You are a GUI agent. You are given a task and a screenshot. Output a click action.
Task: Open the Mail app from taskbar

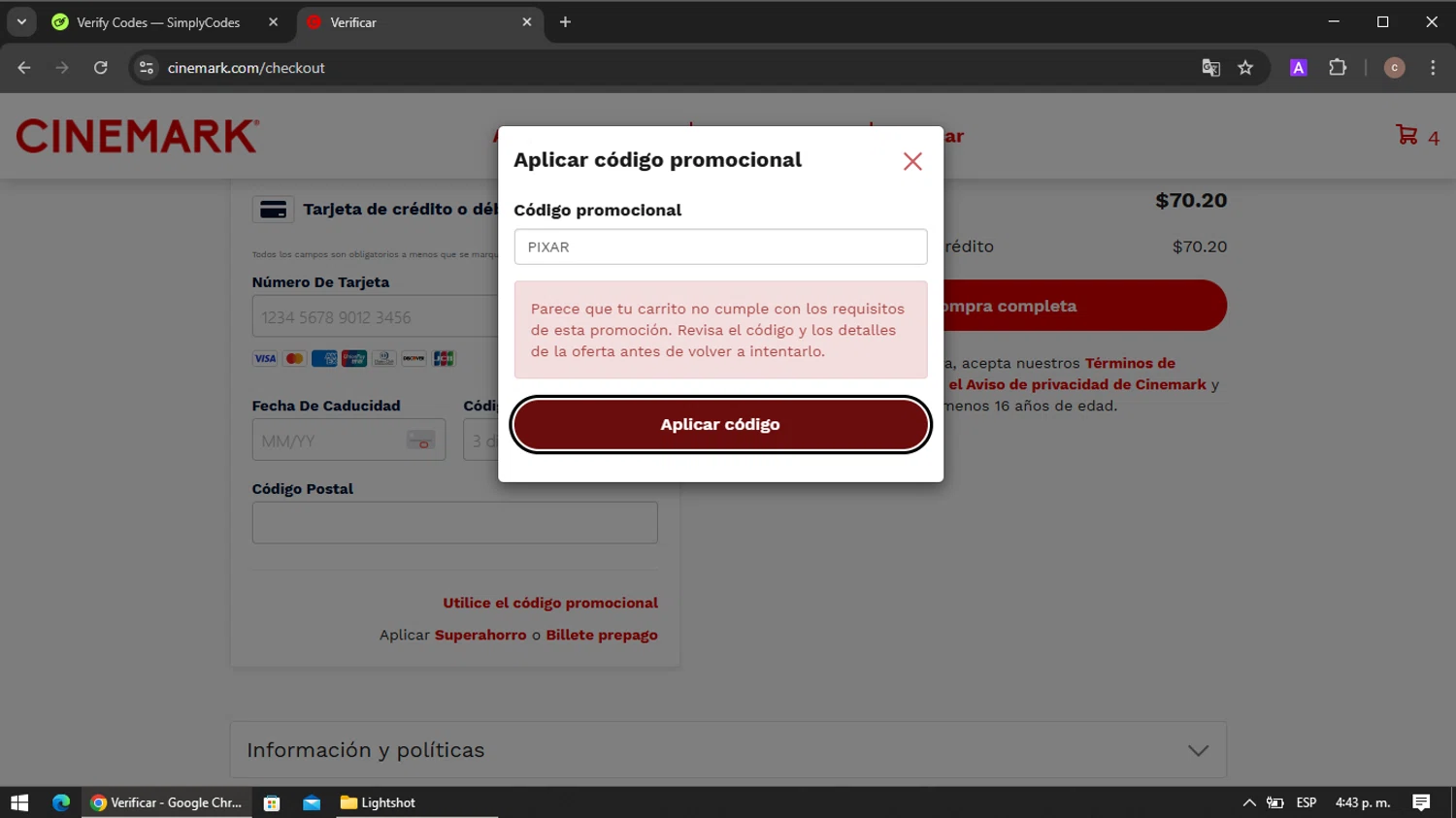click(x=312, y=802)
